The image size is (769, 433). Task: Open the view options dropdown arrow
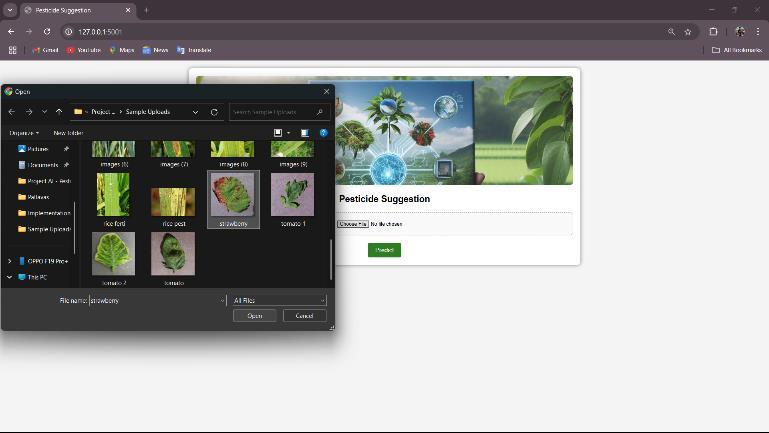[x=288, y=133]
